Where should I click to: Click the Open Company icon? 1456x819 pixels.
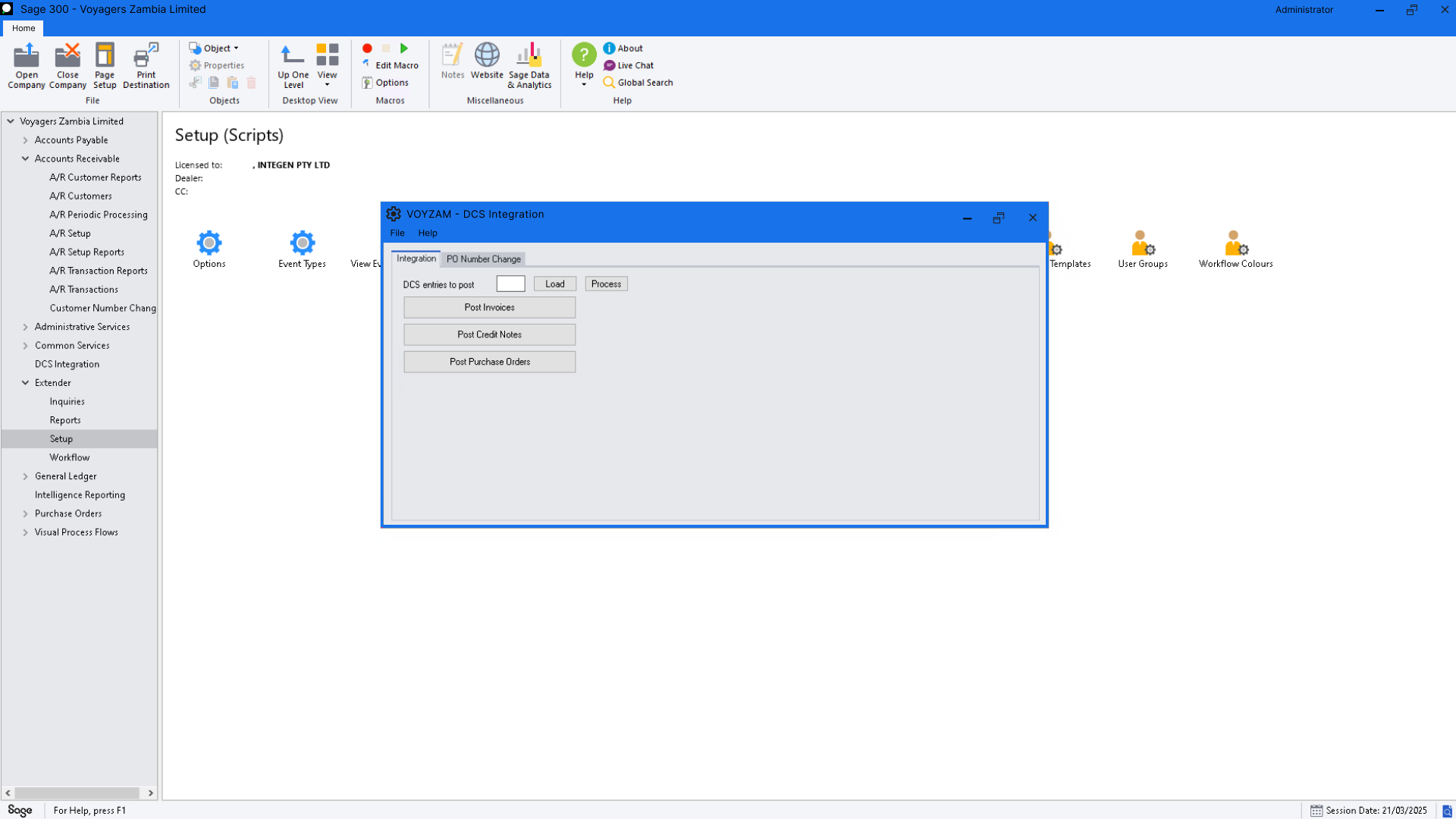click(27, 65)
